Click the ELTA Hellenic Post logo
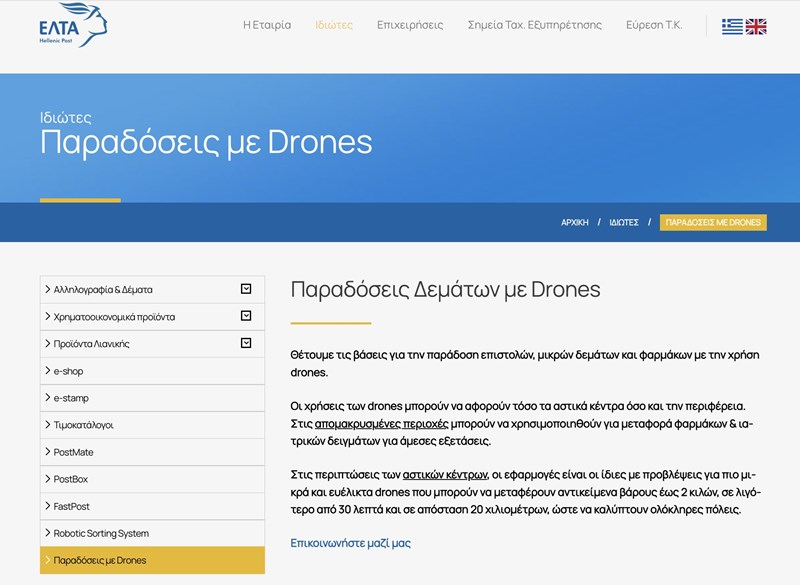This screenshot has width=800, height=585. click(71, 25)
